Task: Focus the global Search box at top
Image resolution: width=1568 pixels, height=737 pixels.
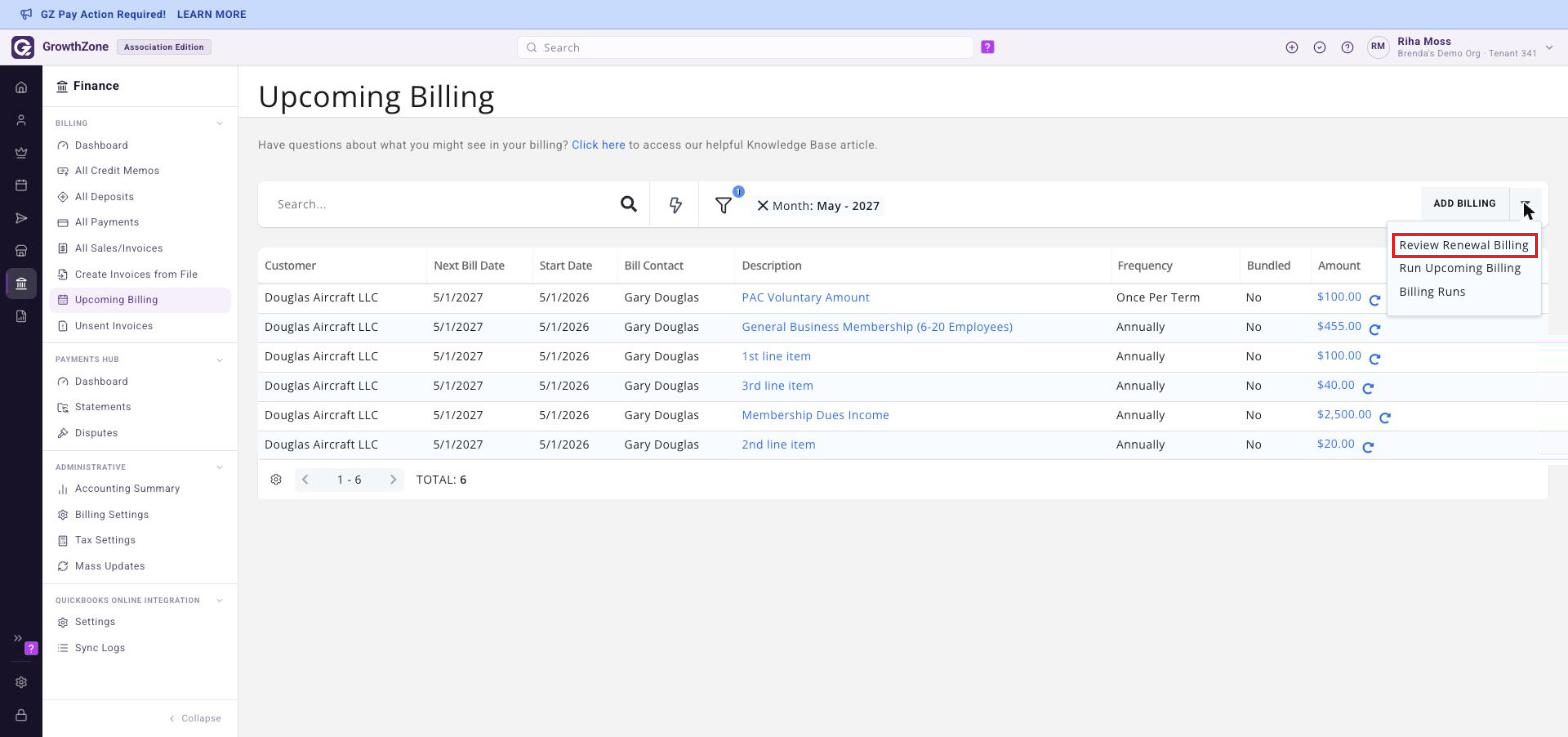Action: pos(745,47)
